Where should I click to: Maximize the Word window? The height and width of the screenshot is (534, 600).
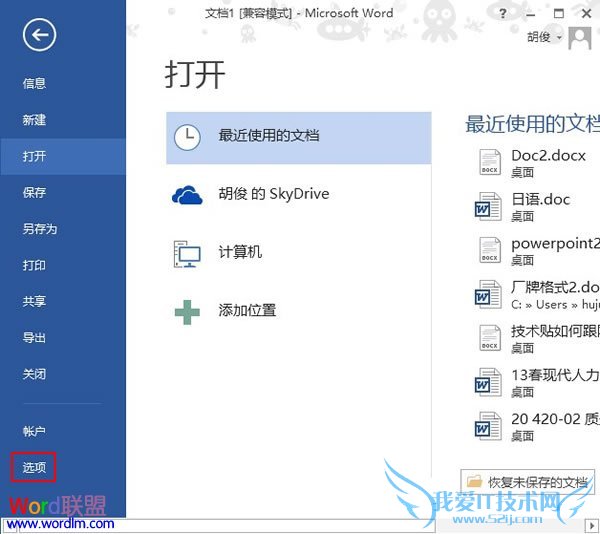click(559, 14)
